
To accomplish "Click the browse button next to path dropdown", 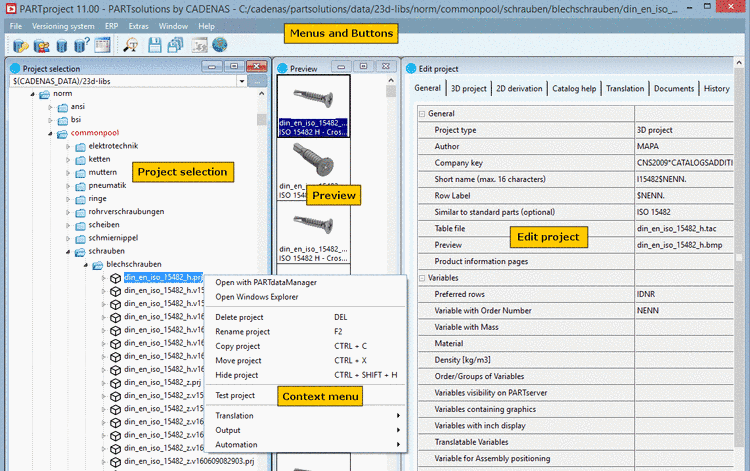I will pyautogui.click(x=257, y=82).
